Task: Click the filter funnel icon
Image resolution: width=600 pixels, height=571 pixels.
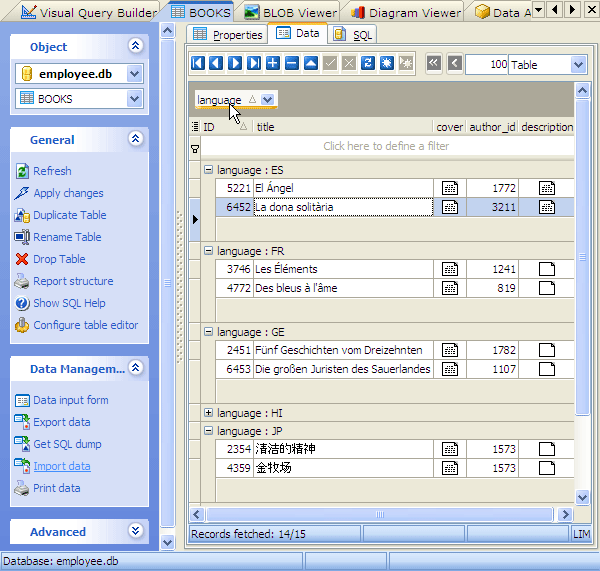Action: click(195, 149)
